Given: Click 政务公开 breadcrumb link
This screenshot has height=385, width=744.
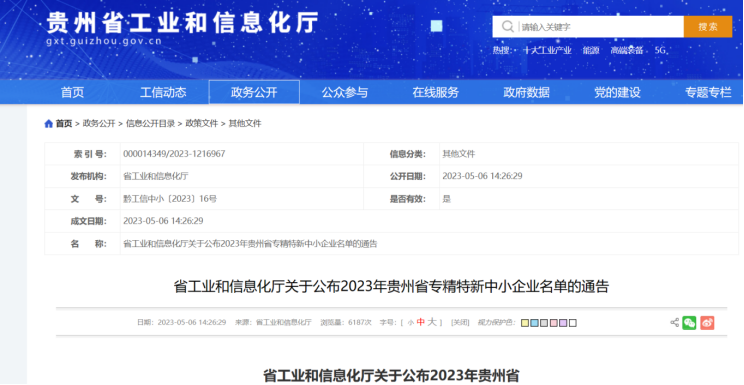Looking at the screenshot, I should click(x=99, y=124).
